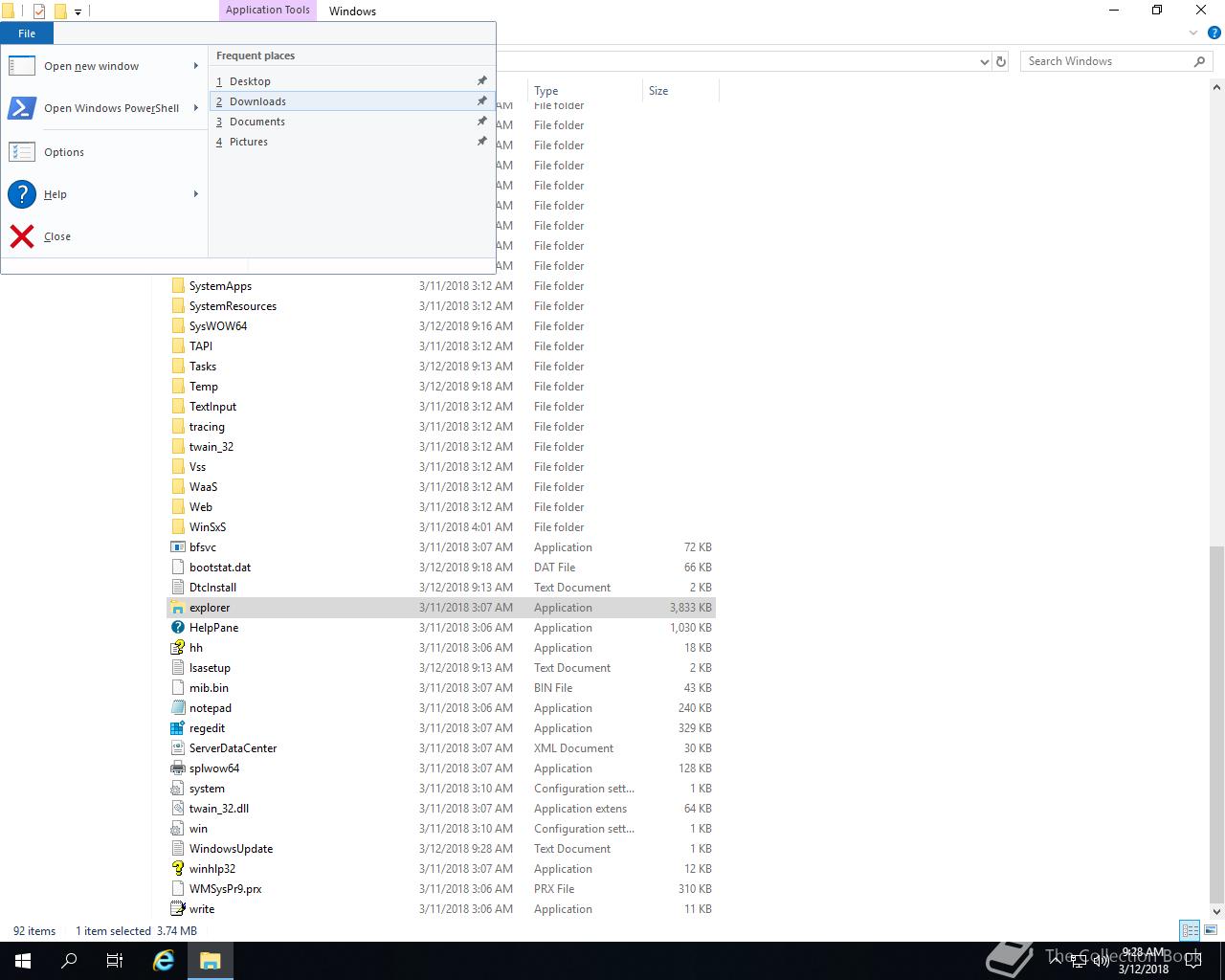The width and height of the screenshot is (1225, 980).
Task: Select the WMSysPr9.prx file
Action: [x=441, y=889]
